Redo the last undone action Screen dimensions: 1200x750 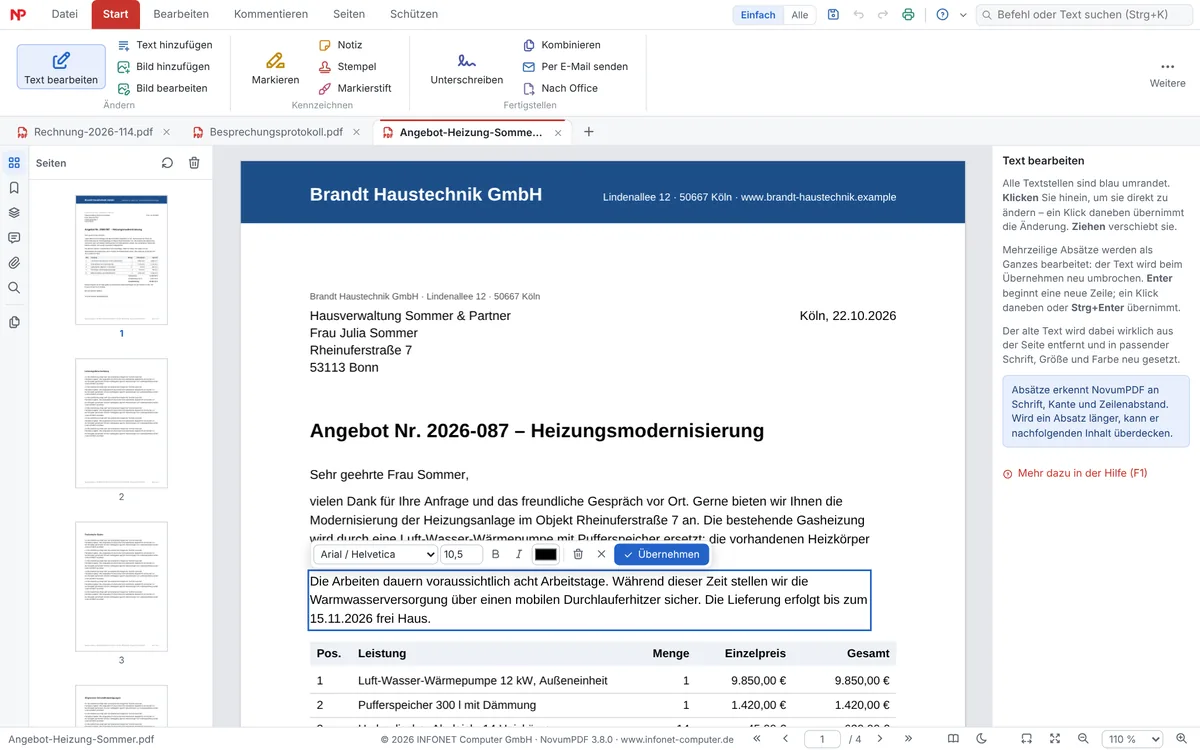(x=883, y=15)
